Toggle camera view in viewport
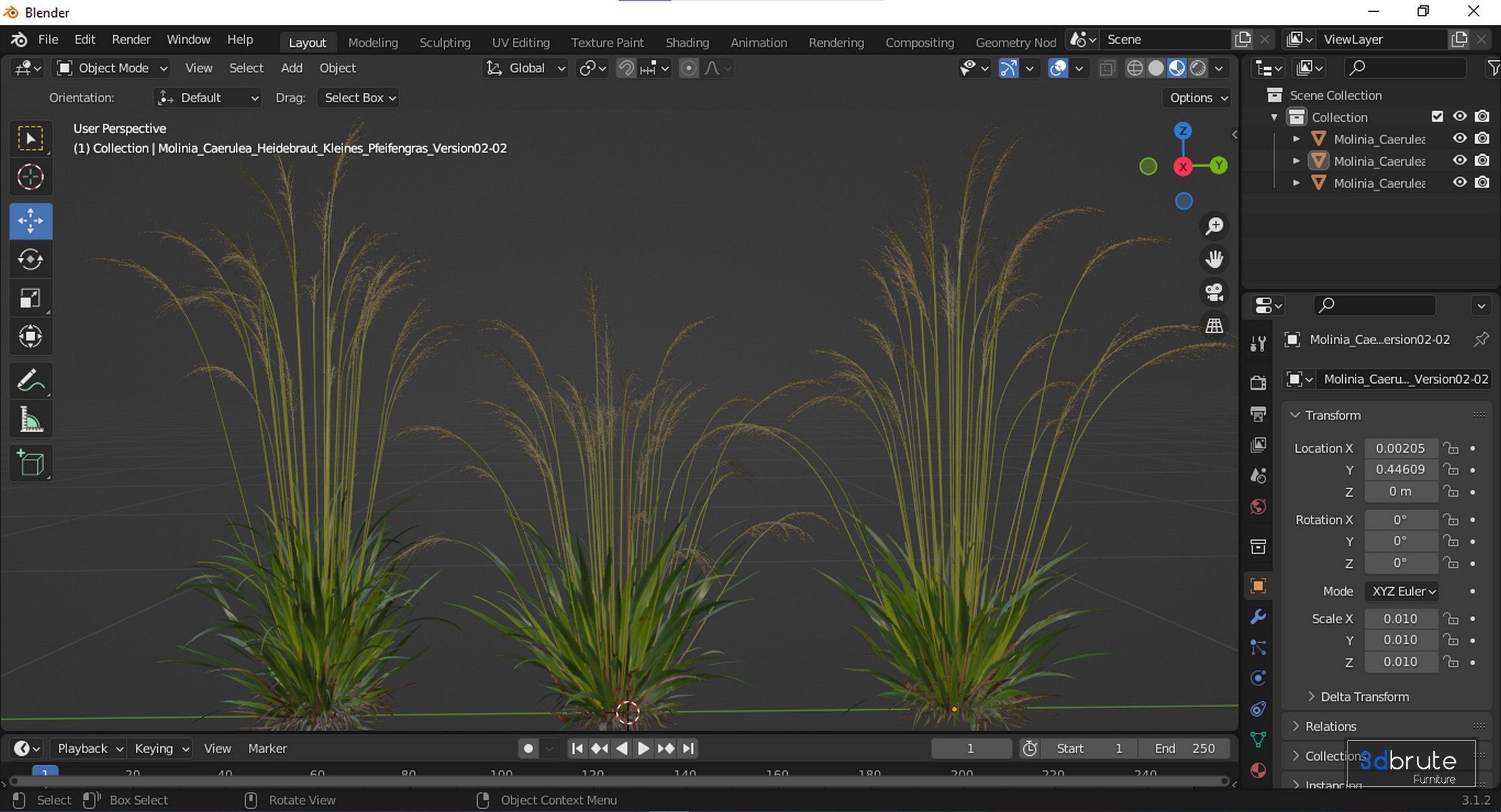The height and width of the screenshot is (812, 1501). tap(1214, 292)
